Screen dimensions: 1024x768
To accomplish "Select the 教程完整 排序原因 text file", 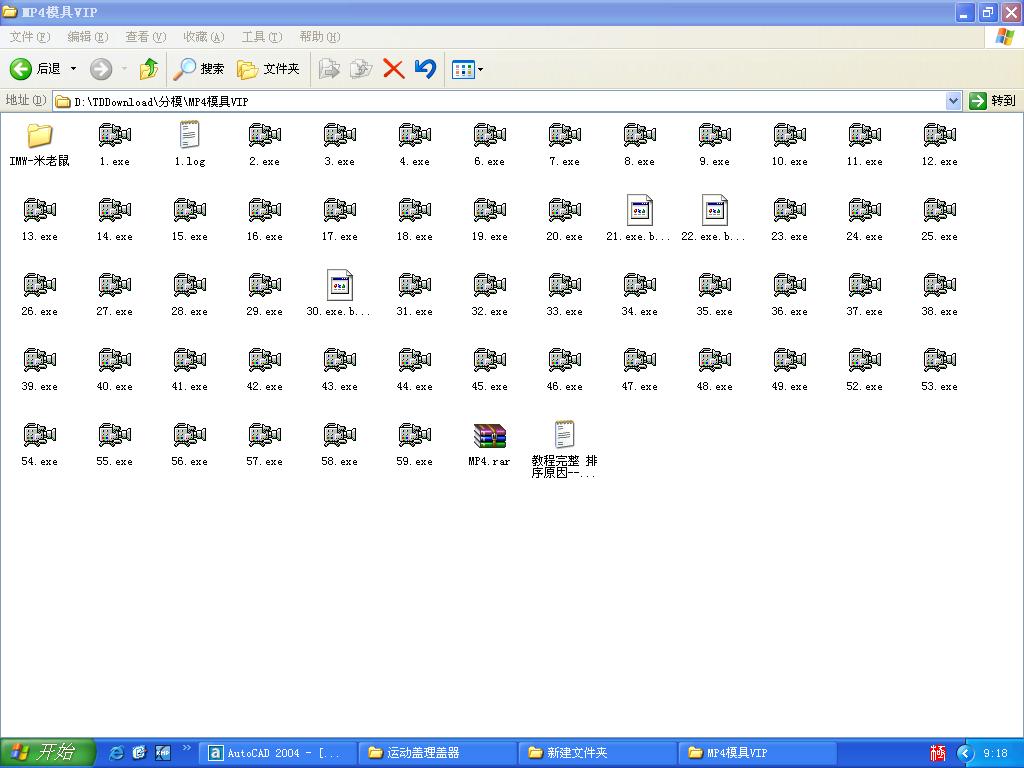I will coord(564,434).
